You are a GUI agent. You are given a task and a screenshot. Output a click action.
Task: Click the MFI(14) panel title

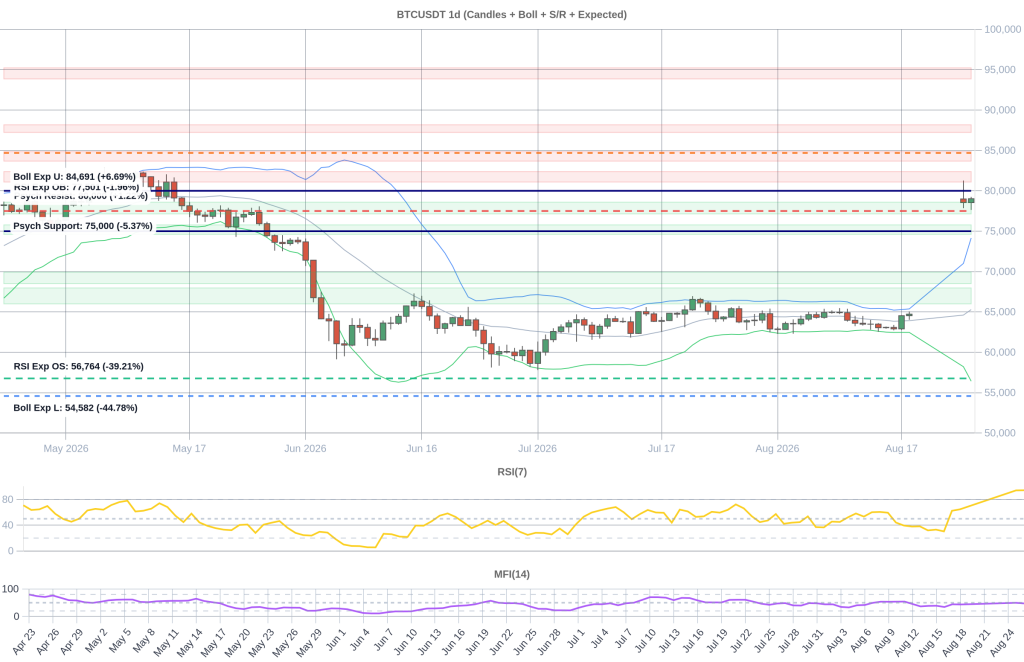pos(512,575)
